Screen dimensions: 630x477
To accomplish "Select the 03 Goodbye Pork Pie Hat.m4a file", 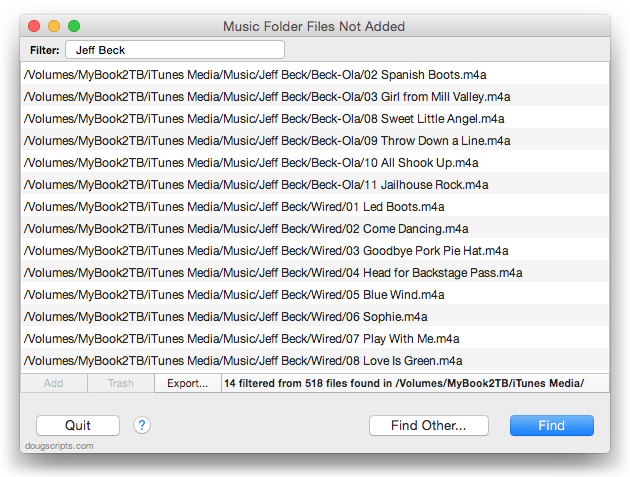I will pyautogui.click(x=315, y=251).
